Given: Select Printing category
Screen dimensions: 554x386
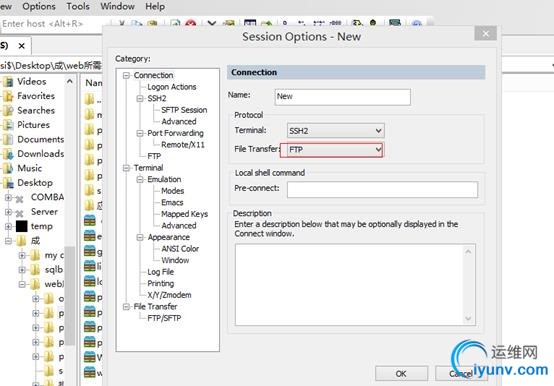Looking at the screenshot, I should [x=161, y=284].
